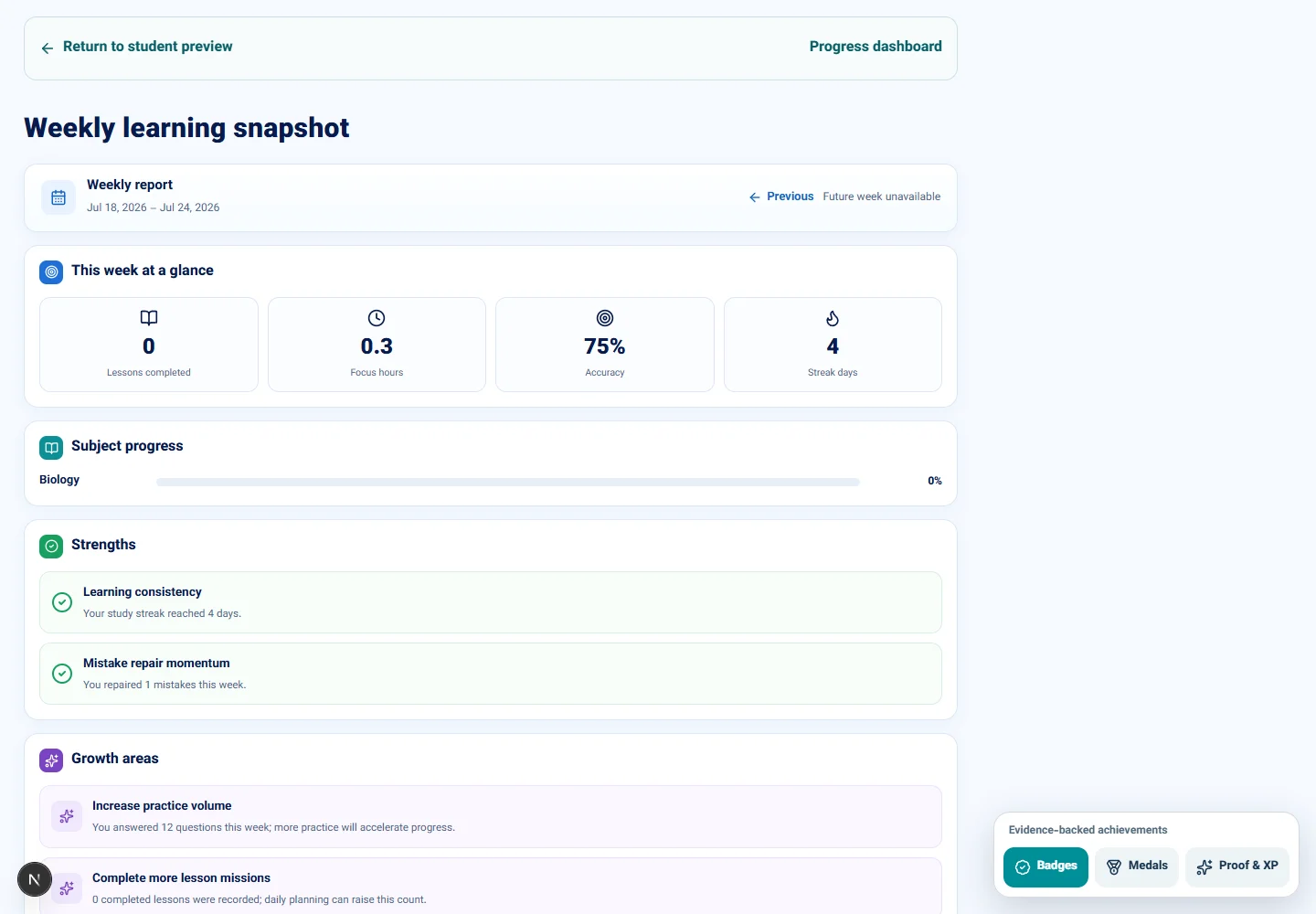Open the Progress dashboard link
Viewport: 1316px width, 914px height.
876,47
